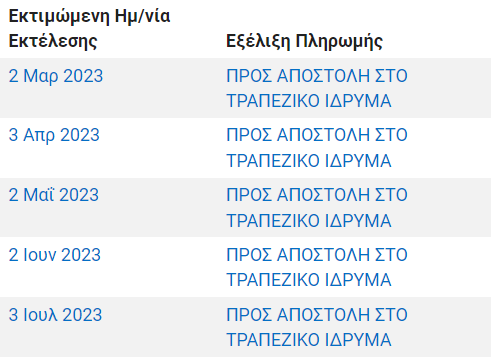
Task: Select the 3 Ιουλ 2023 date link
Action: point(55,315)
